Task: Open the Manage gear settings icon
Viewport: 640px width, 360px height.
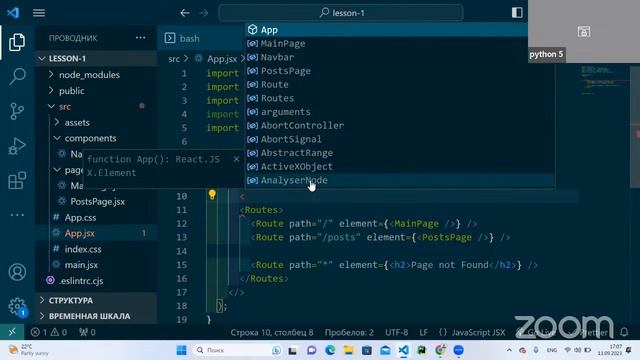Action: point(17,306)
